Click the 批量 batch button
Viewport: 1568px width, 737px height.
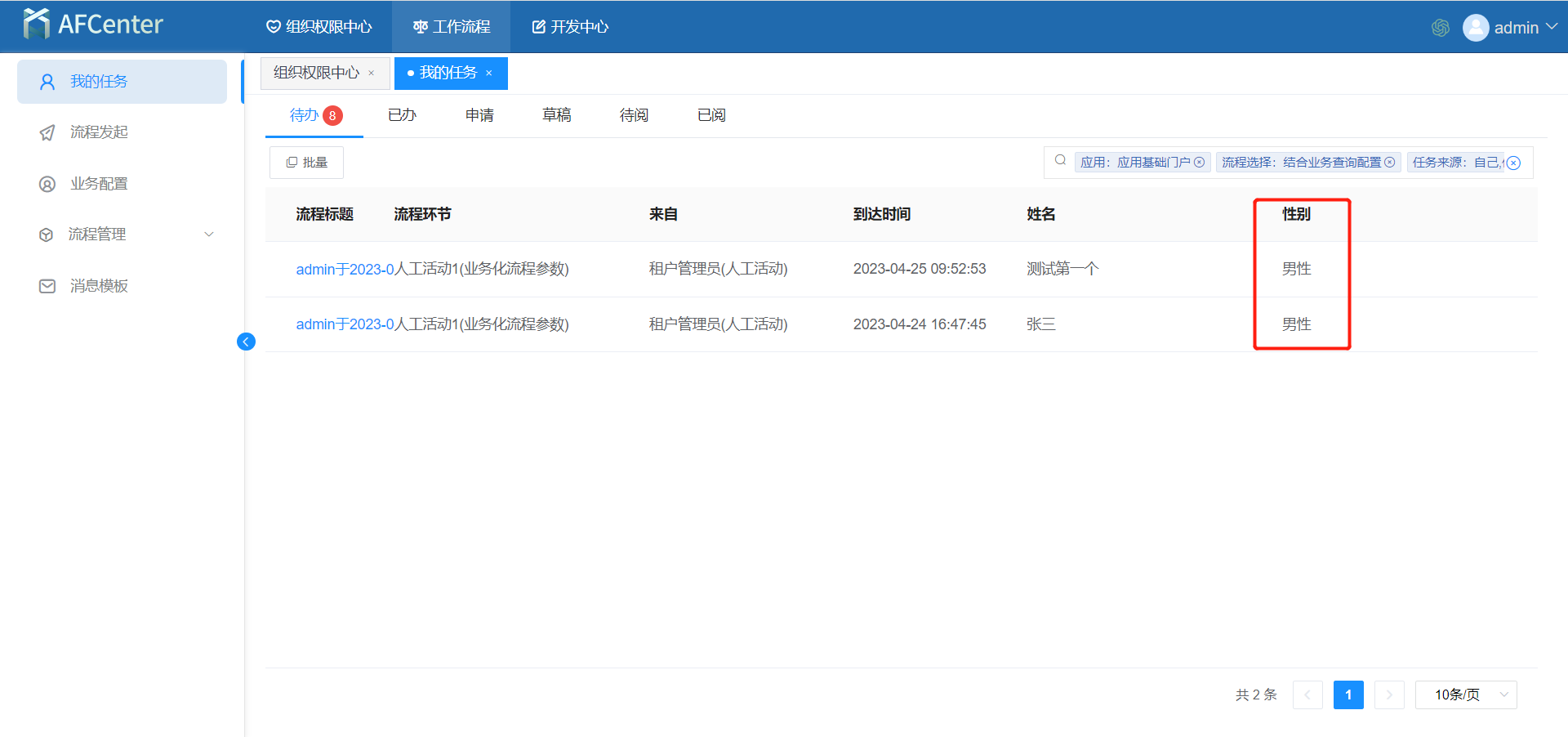pyautogui.click(x=306, y=163)
